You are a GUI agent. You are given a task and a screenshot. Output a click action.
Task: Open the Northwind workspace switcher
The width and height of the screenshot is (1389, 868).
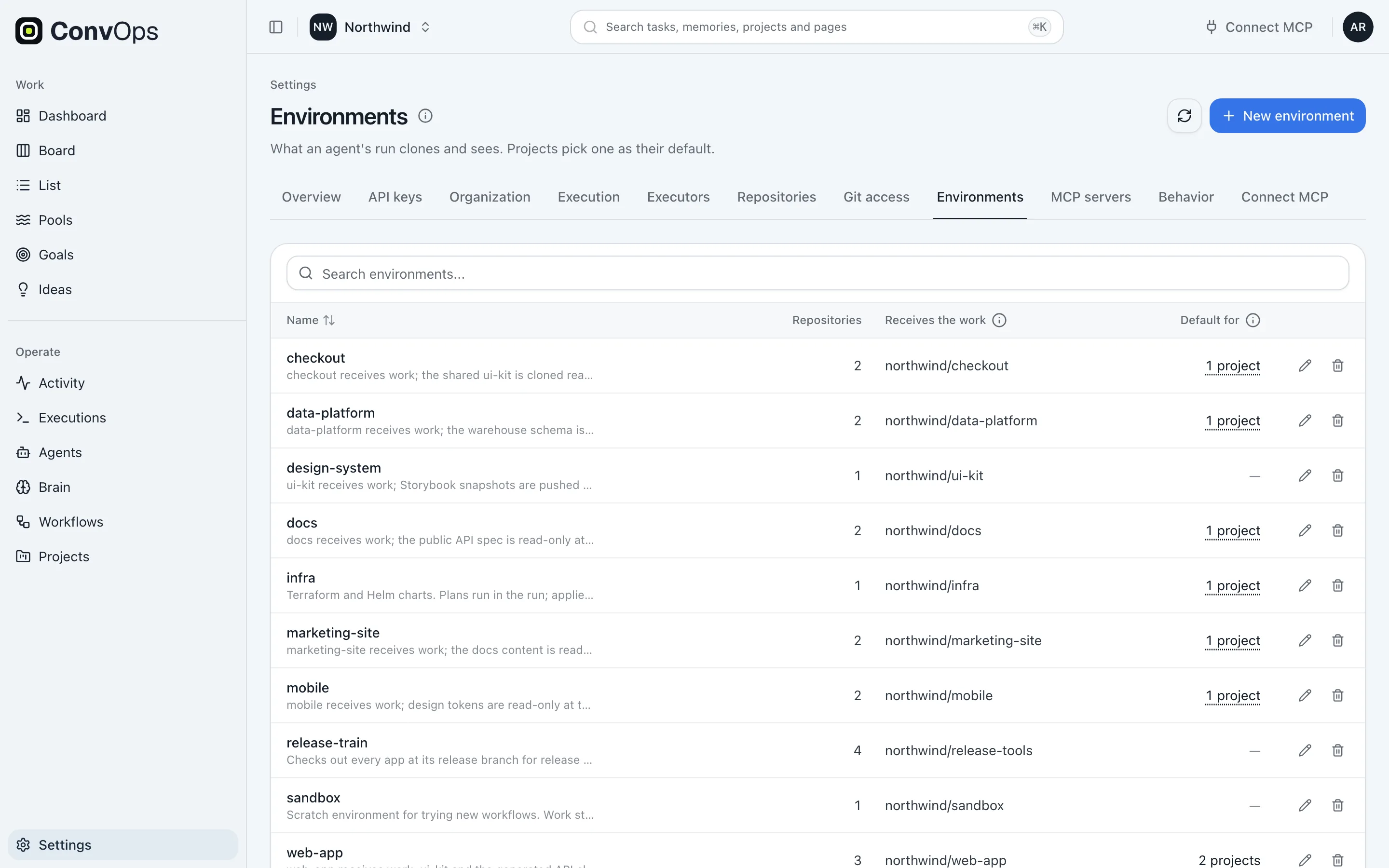[370, 27]
